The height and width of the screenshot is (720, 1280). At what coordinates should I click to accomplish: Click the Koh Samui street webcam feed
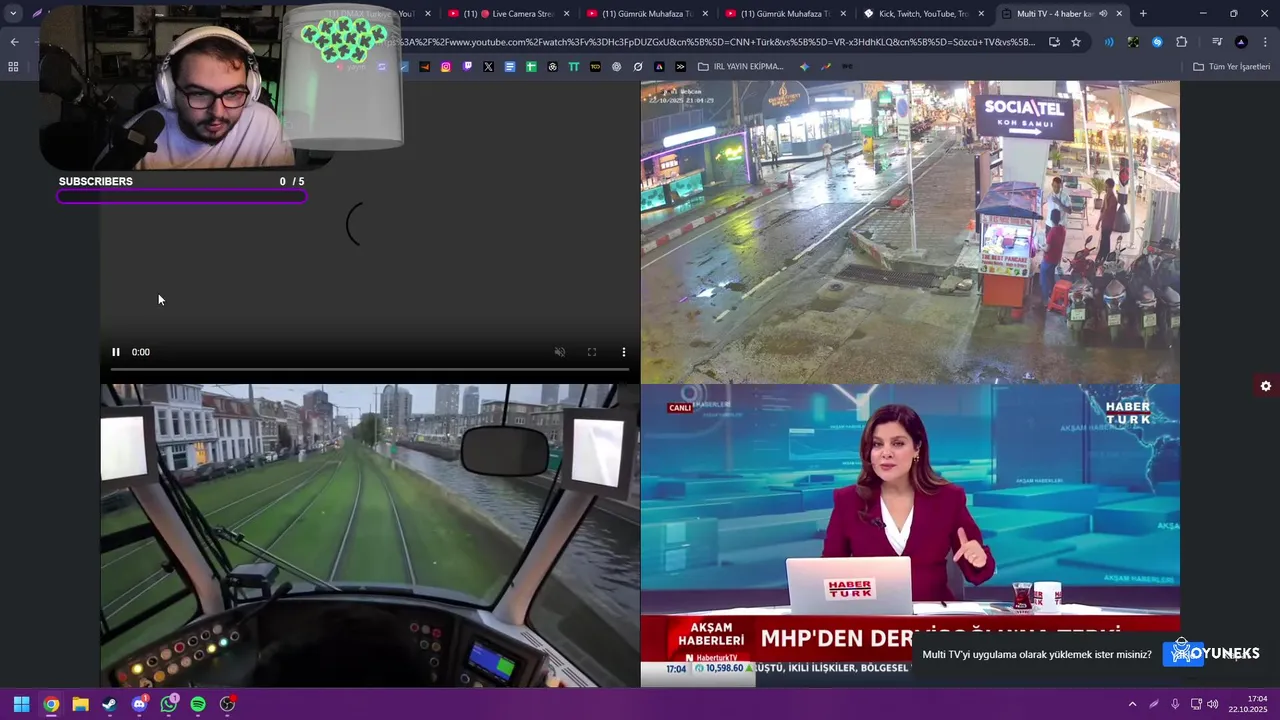[910, 232]
